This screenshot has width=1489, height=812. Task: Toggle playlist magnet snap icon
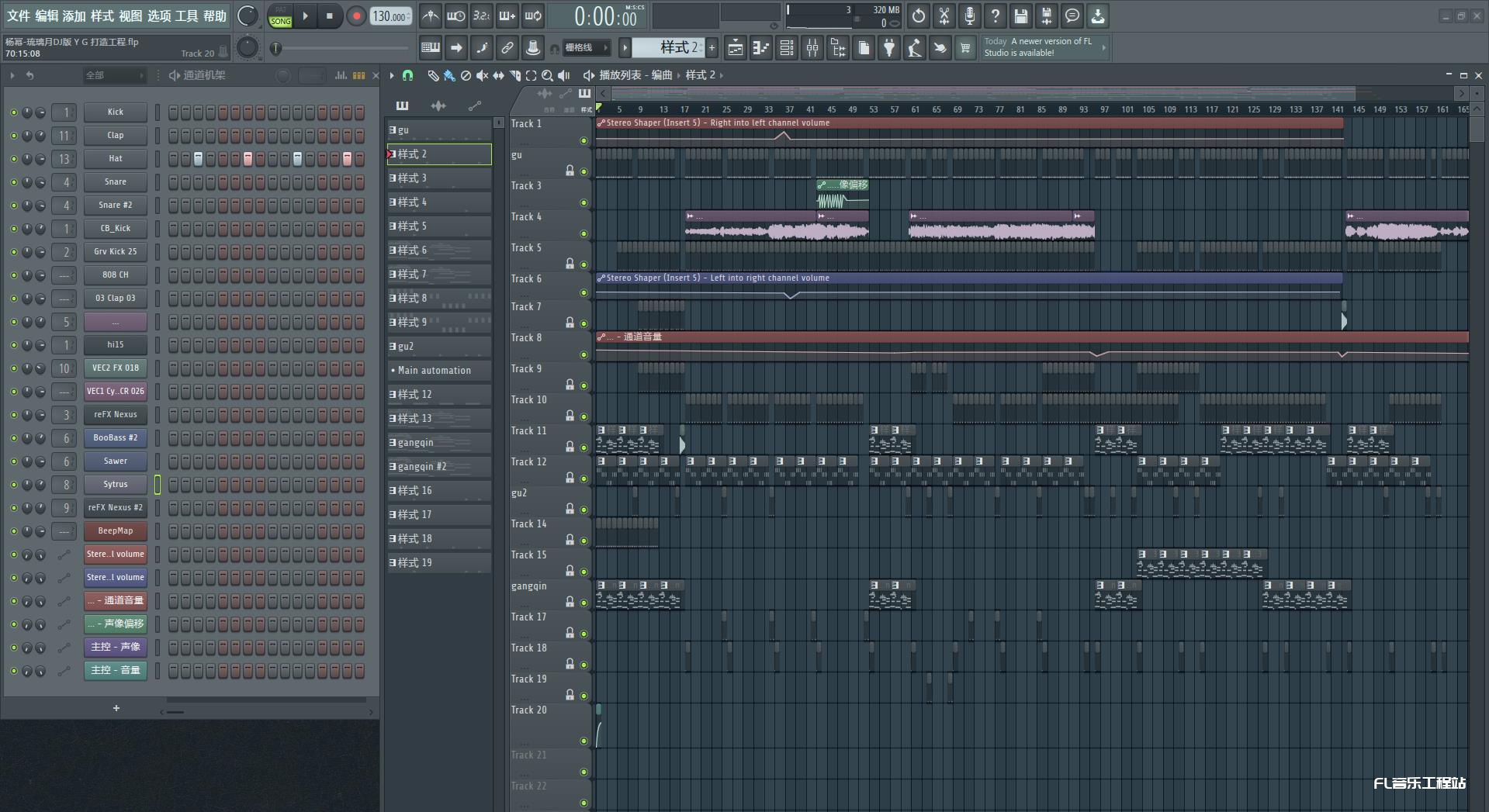point(407,75)
